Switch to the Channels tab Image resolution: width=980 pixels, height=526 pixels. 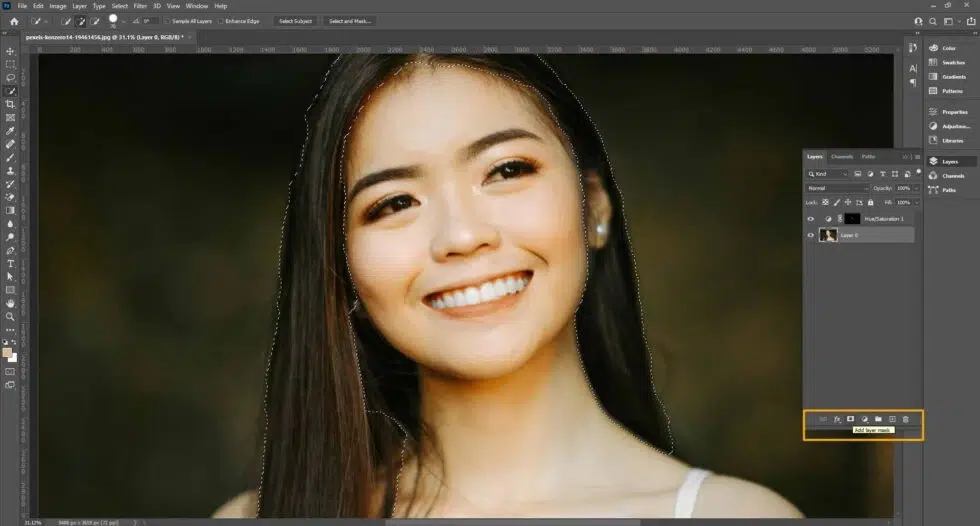(x=842, y=157)
